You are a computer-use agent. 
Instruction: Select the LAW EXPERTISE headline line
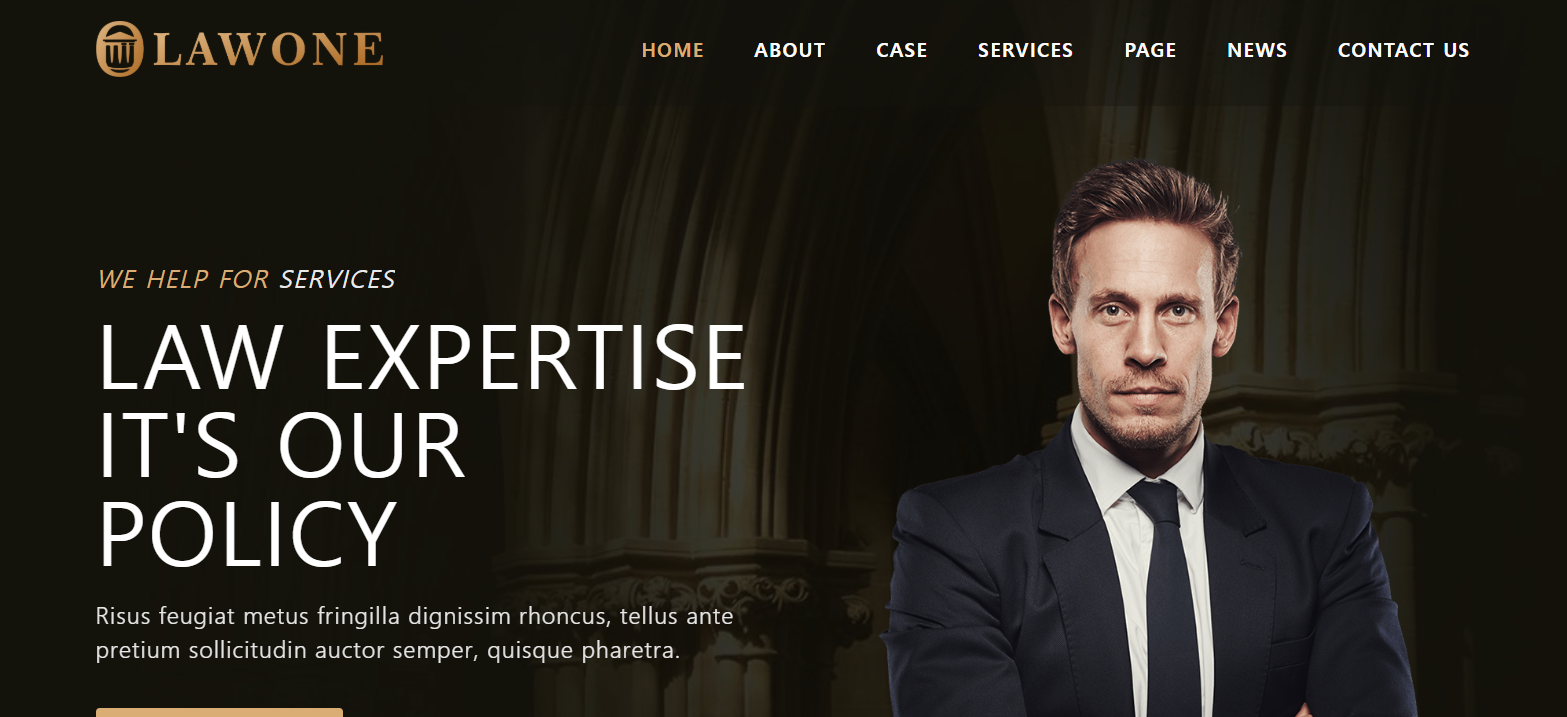pos(422,358)
